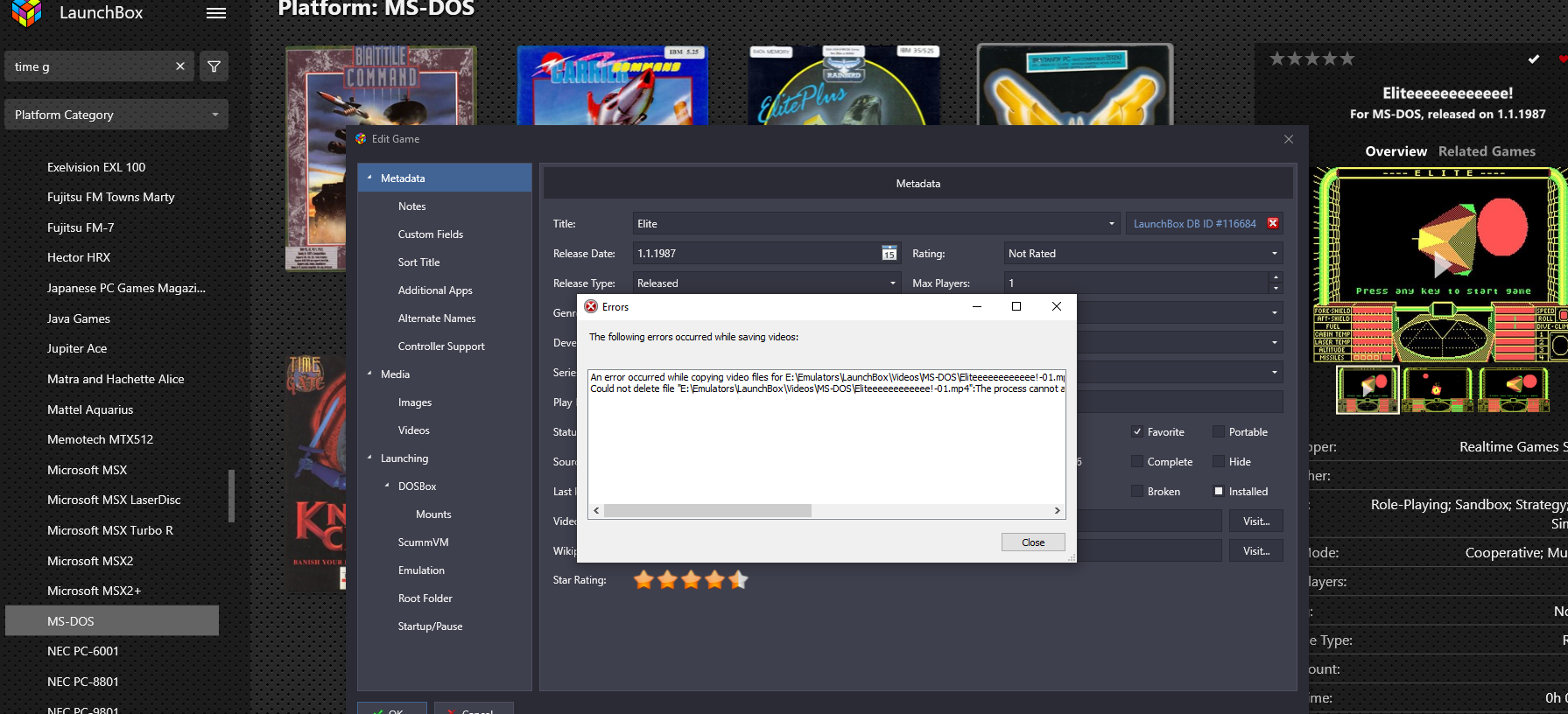Image resolution: width=1568 pixels, height=714 pixels.
Task: Open the LaunchBox DB ID #116684 link
Action: point(1194,224)
